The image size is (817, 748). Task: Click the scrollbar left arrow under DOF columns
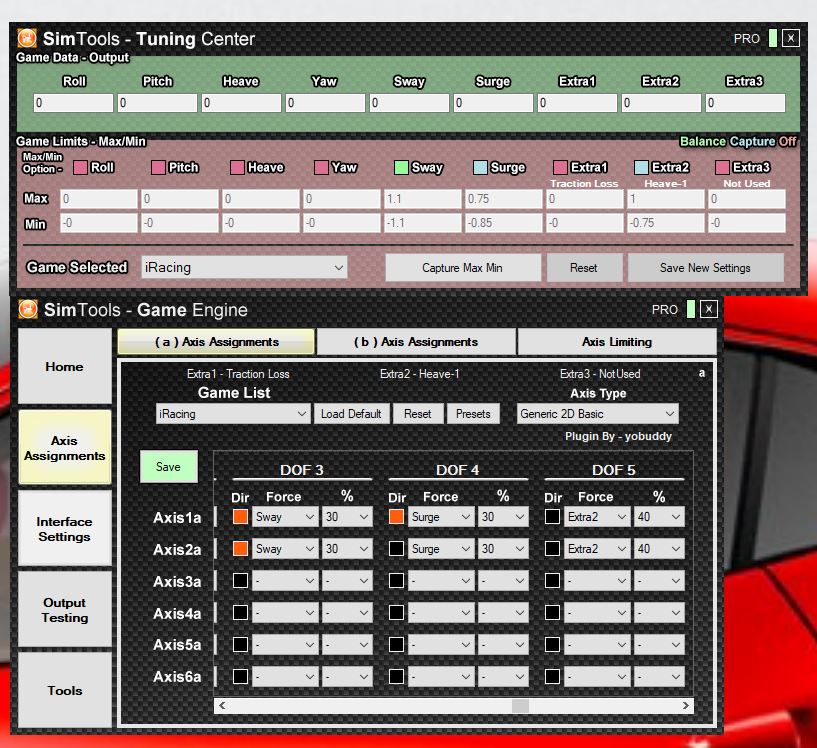222,705
